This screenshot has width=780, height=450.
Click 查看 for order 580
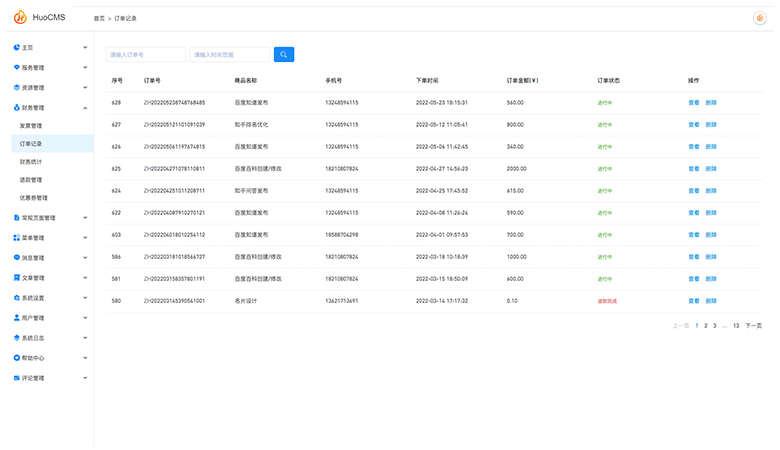694,301
